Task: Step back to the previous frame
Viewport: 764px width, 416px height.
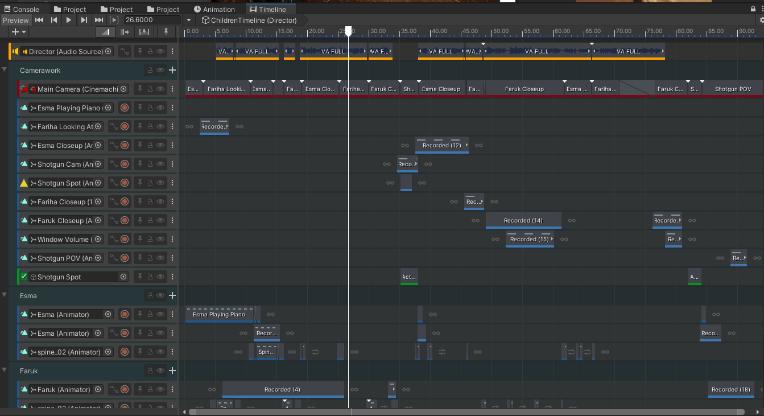Action: pos(54,20)
